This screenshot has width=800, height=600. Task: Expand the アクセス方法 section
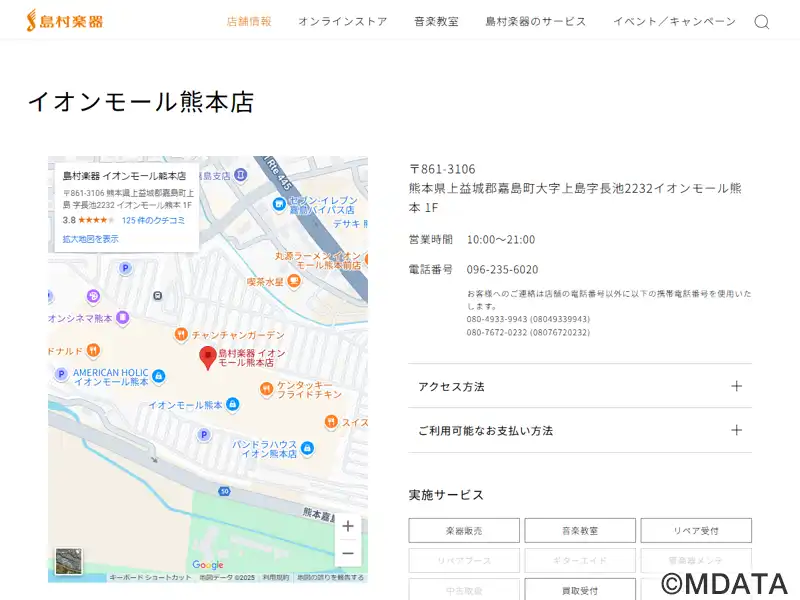point(580,386)
